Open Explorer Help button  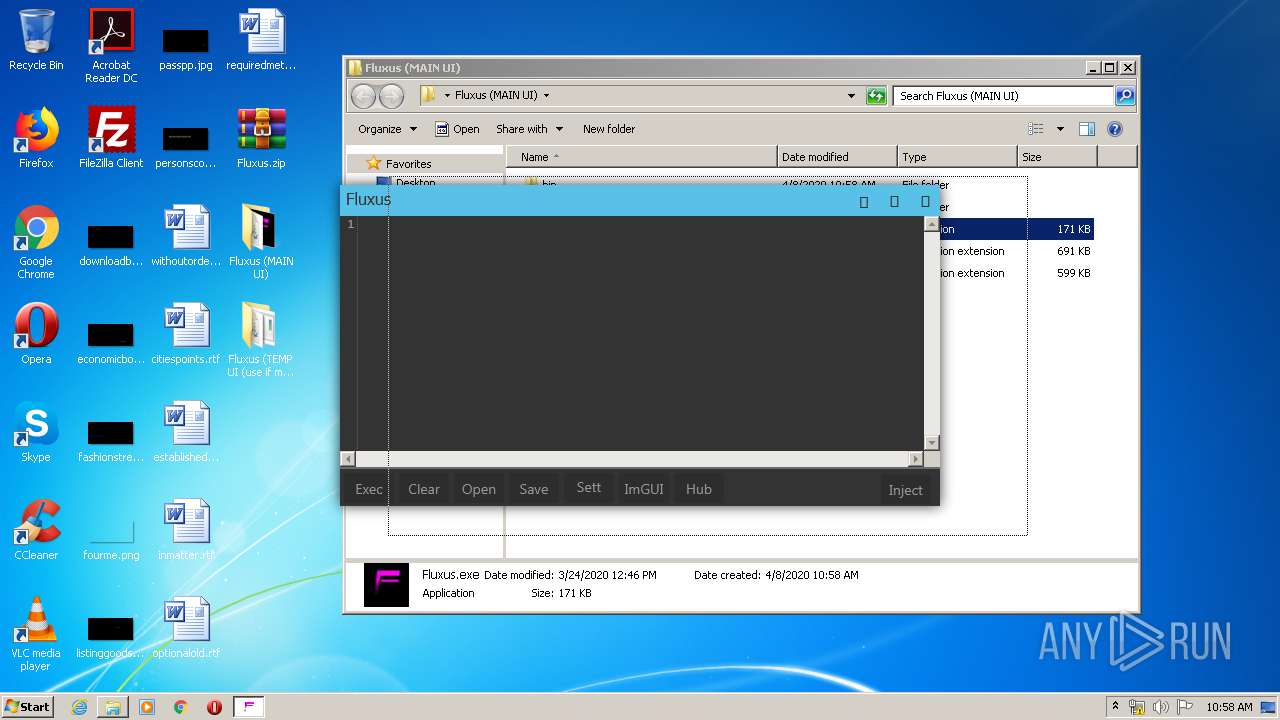[x=1115, y=129]
